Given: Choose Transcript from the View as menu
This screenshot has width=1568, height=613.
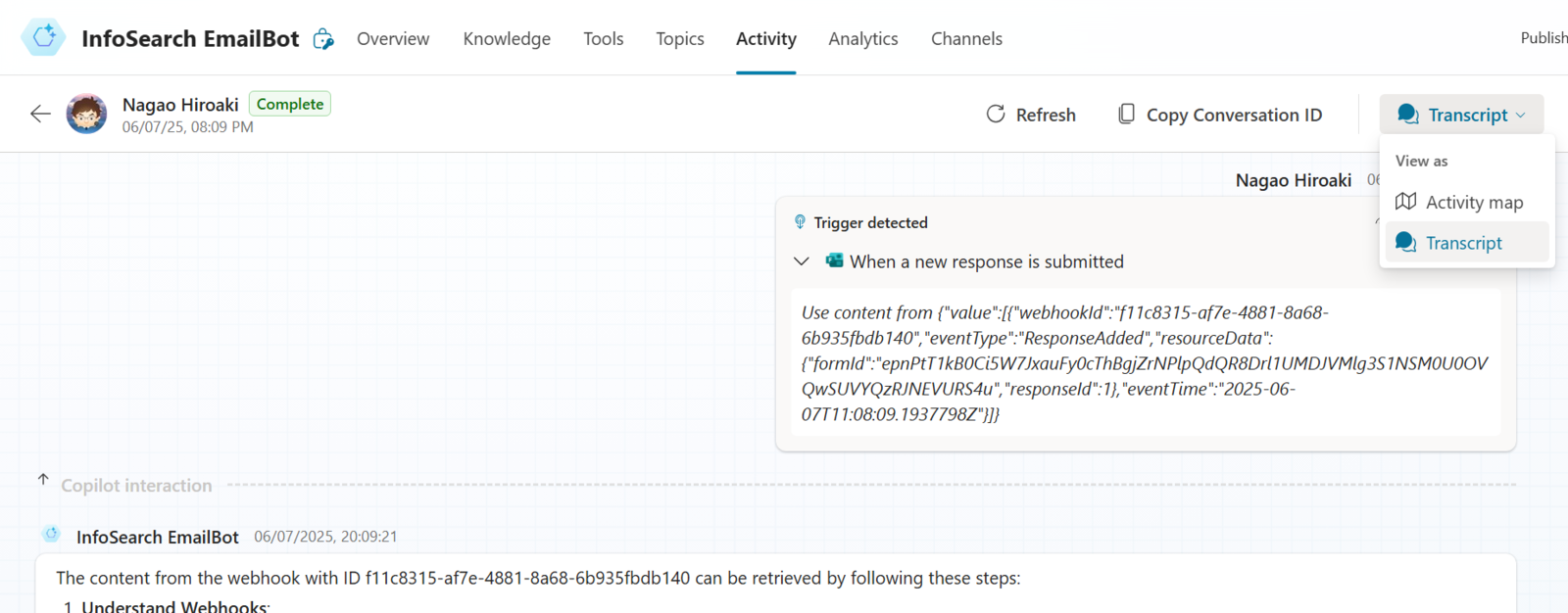Looking at the screenshot, I should [x=1463, y=243].
